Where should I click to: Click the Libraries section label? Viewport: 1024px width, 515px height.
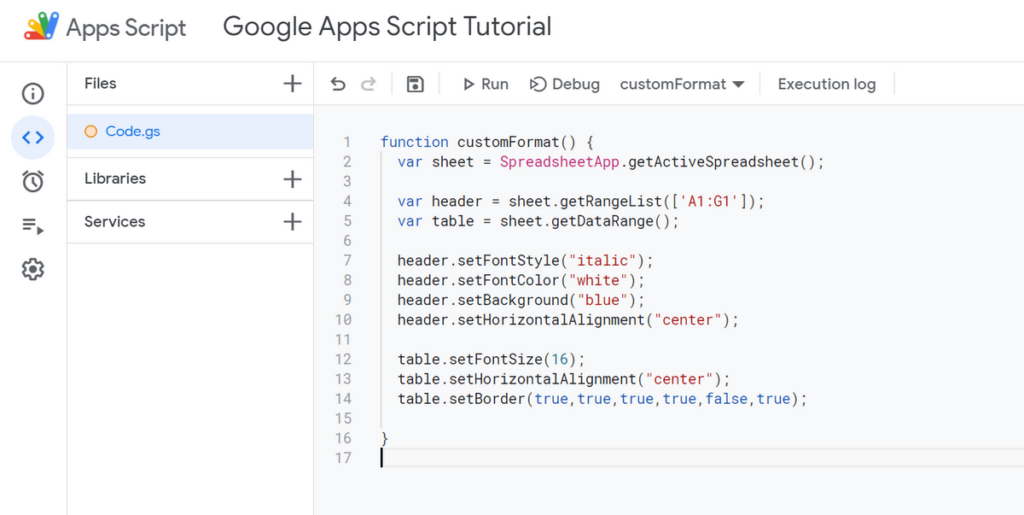click(x=115, y=178)
